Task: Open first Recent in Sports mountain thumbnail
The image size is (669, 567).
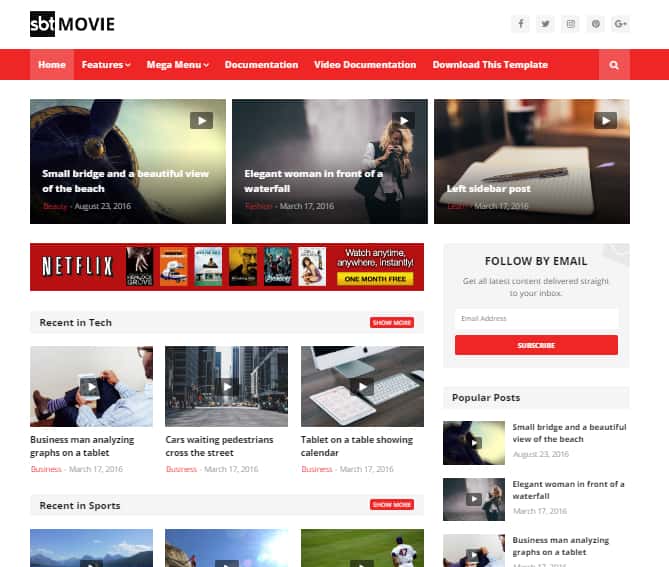Action: coord(91,548)
